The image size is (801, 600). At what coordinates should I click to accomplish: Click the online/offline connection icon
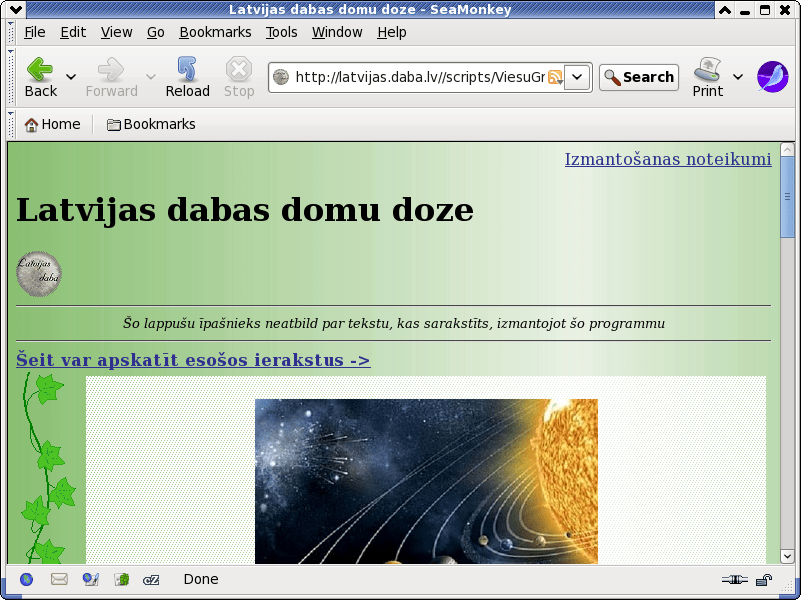click(x=735, y=580)
